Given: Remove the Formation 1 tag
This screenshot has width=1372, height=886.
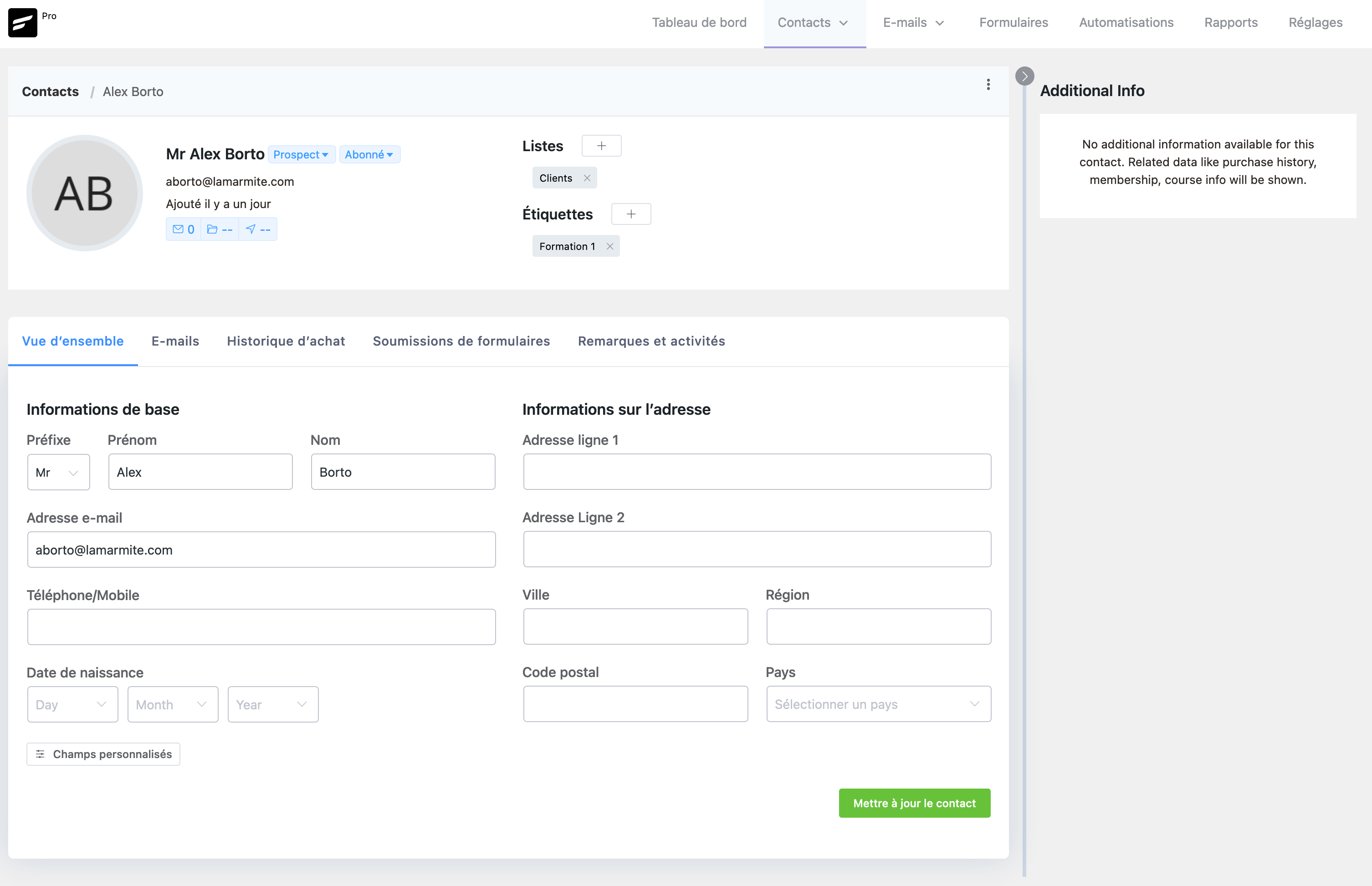Looking at the screenshot, I should pos(610,246).
